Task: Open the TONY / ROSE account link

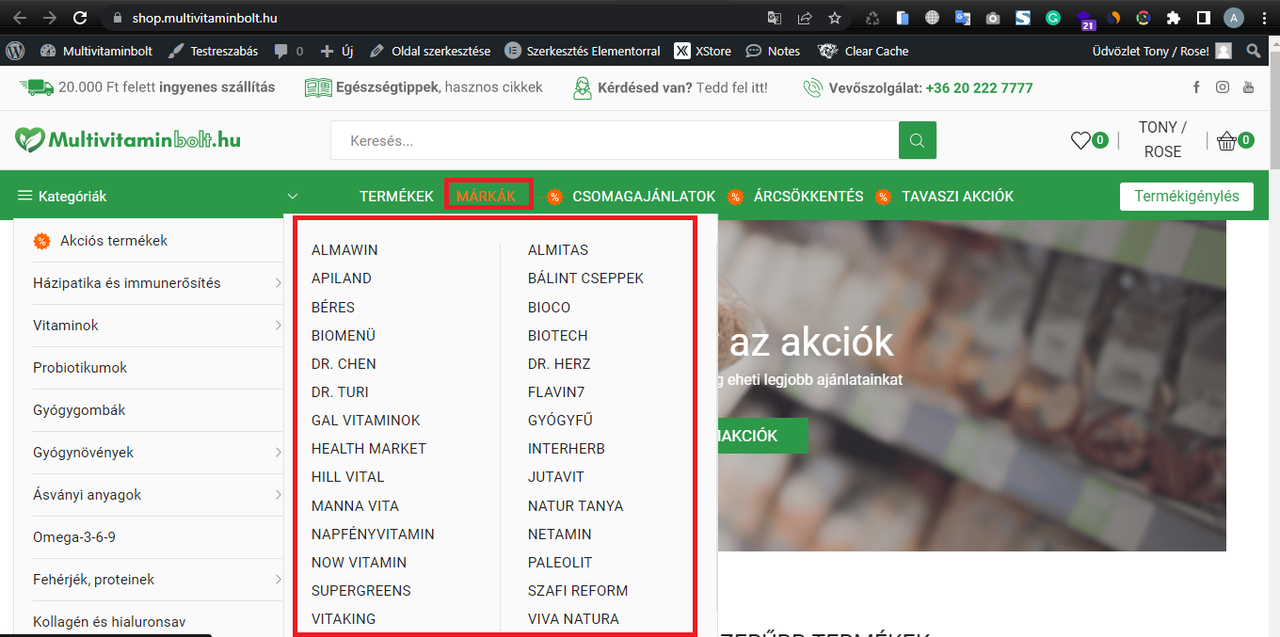Action: click(x=1162, y=140)
